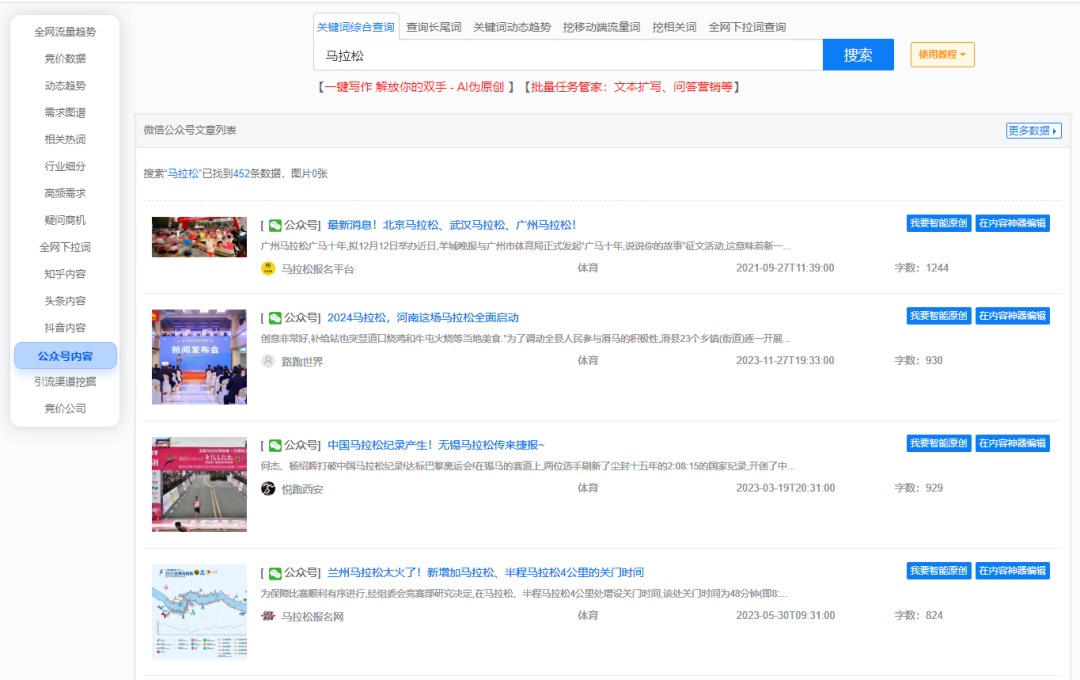
Task: Click the 路跑世界 account name
Action: click(x=302, y=361)
